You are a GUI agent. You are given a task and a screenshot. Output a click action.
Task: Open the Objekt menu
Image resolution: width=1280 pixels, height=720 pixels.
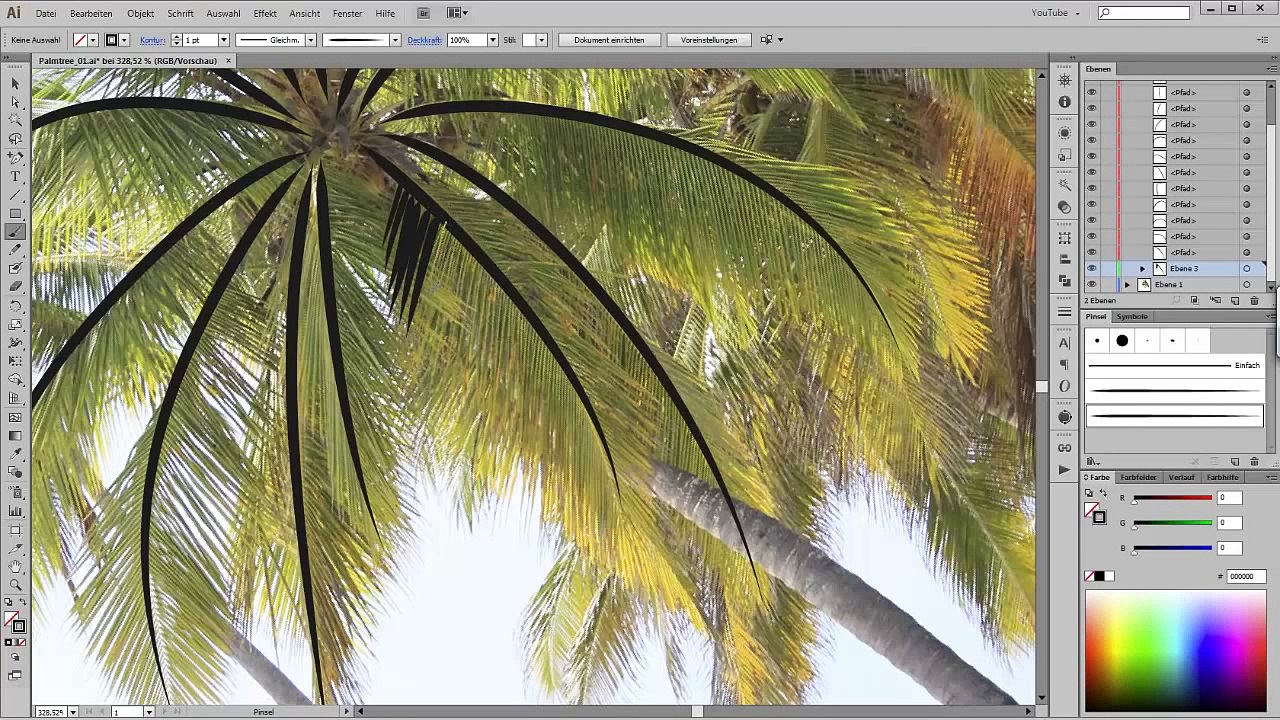140,14
